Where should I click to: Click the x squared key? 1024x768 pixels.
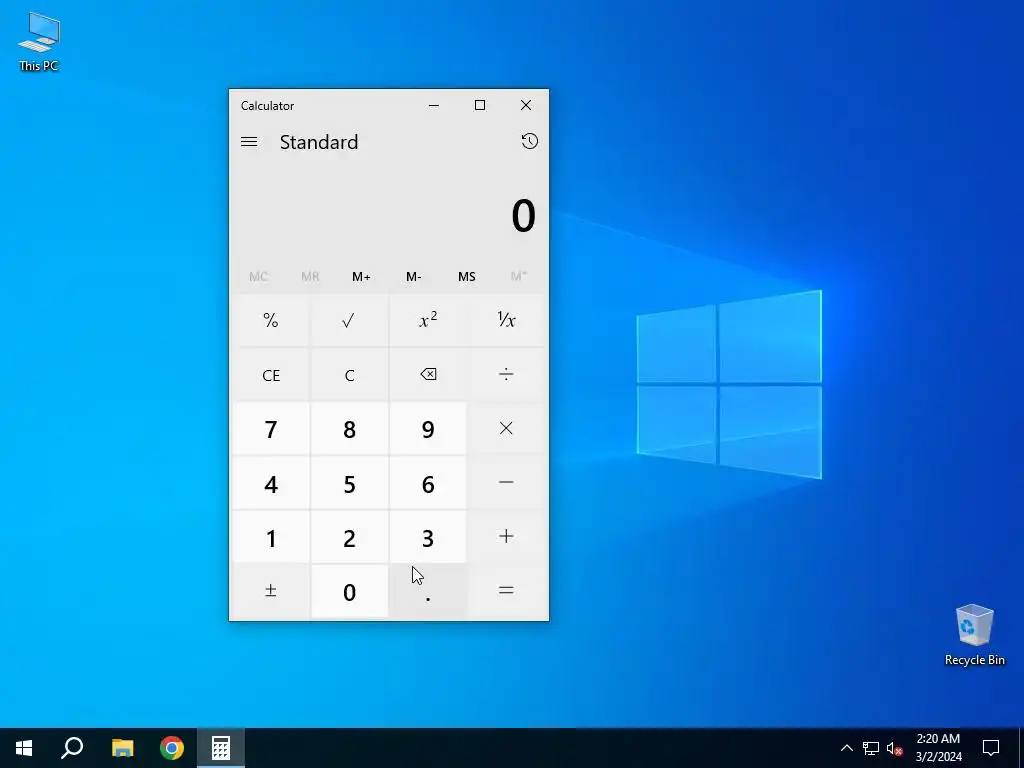pos(428,320)
